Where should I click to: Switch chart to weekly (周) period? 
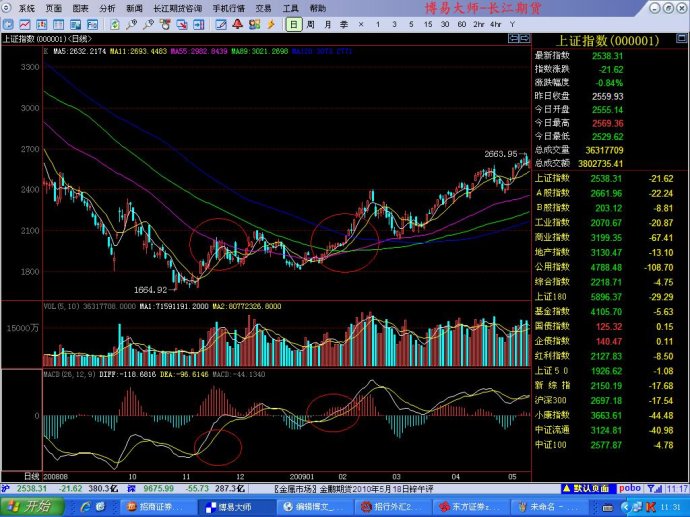(311, 24)
